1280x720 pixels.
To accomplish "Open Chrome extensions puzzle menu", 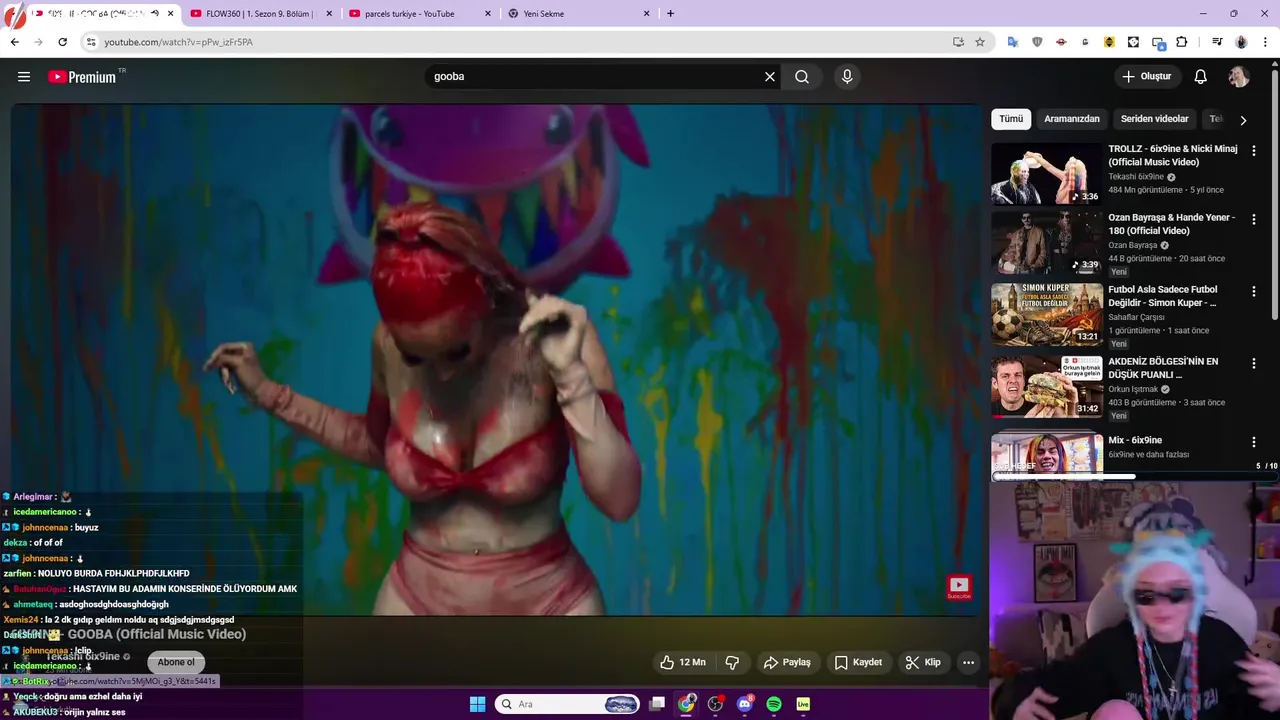I will tap(1181, 42).
